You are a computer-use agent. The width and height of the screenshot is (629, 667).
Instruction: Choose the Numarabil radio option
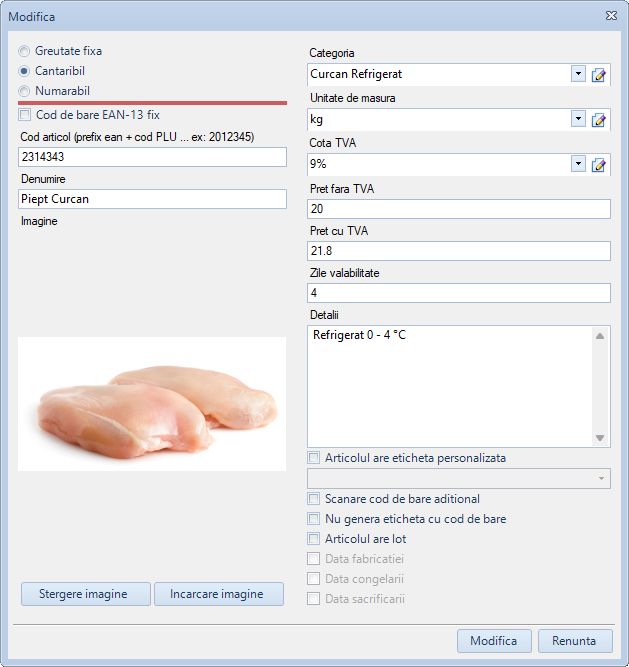[25, 91]
